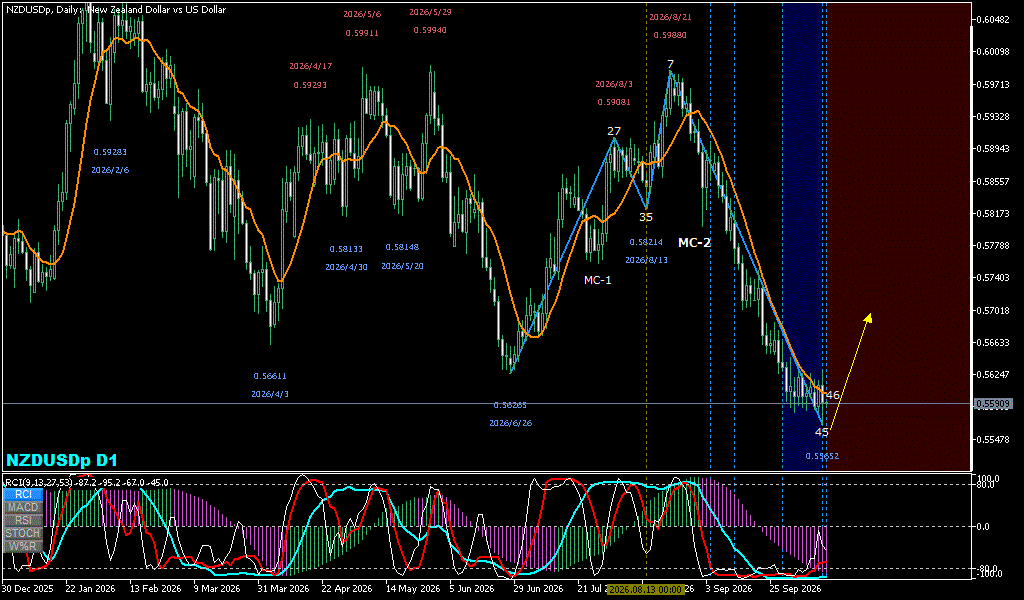Click the blue low label 0.58148
Image resolution: width=1024 pixels, height=600 pixels.
402,247
